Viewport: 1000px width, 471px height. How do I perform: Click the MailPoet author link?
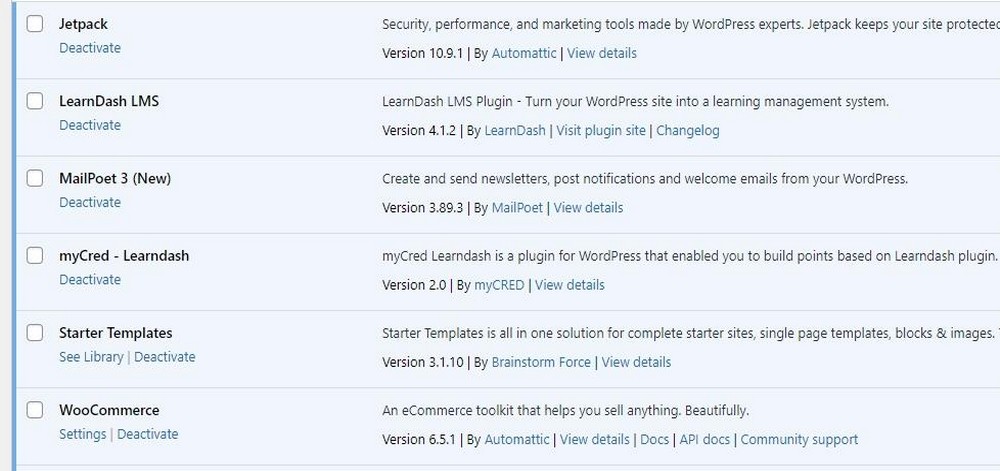pos(517,207)
